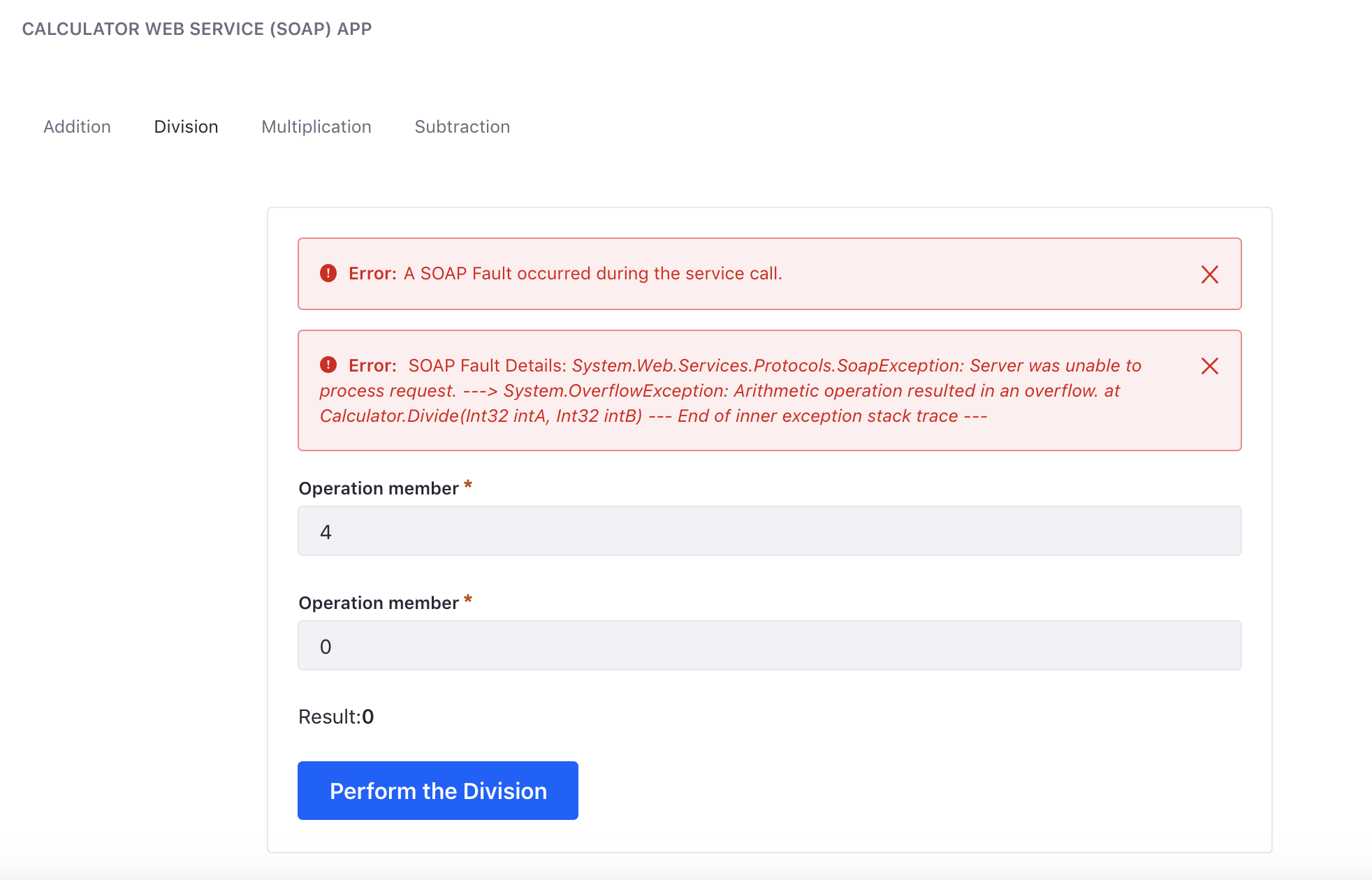Click the Perform the Division button

[438, 791]
